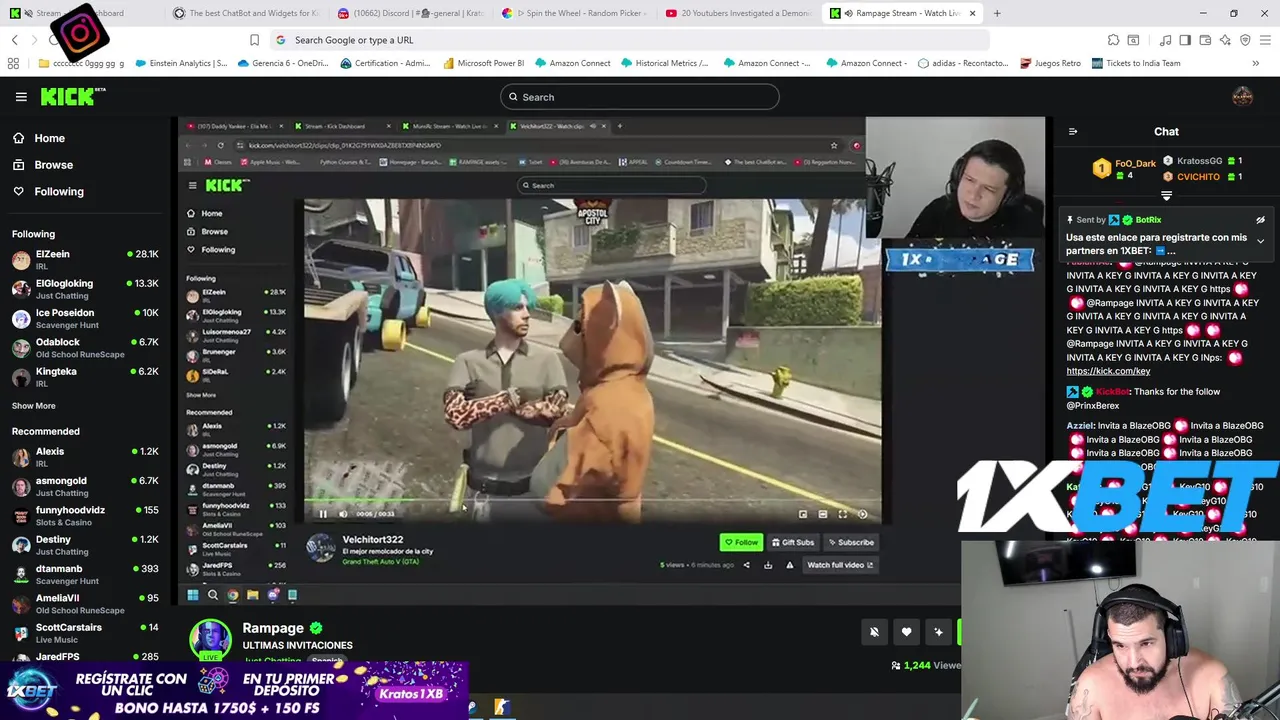Switch to the best ChatBot and Widgets tab
The height and width of the screenshot is (720, 1280).
tap(246, 13)
